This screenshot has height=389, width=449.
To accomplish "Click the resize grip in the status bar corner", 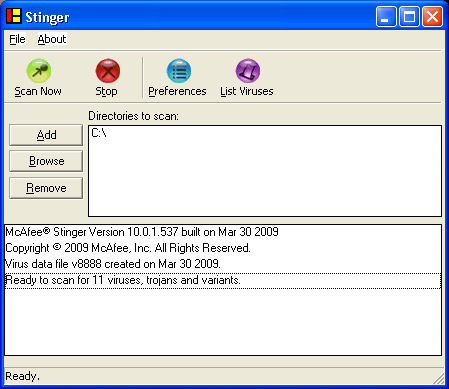I will coord(439,378).
